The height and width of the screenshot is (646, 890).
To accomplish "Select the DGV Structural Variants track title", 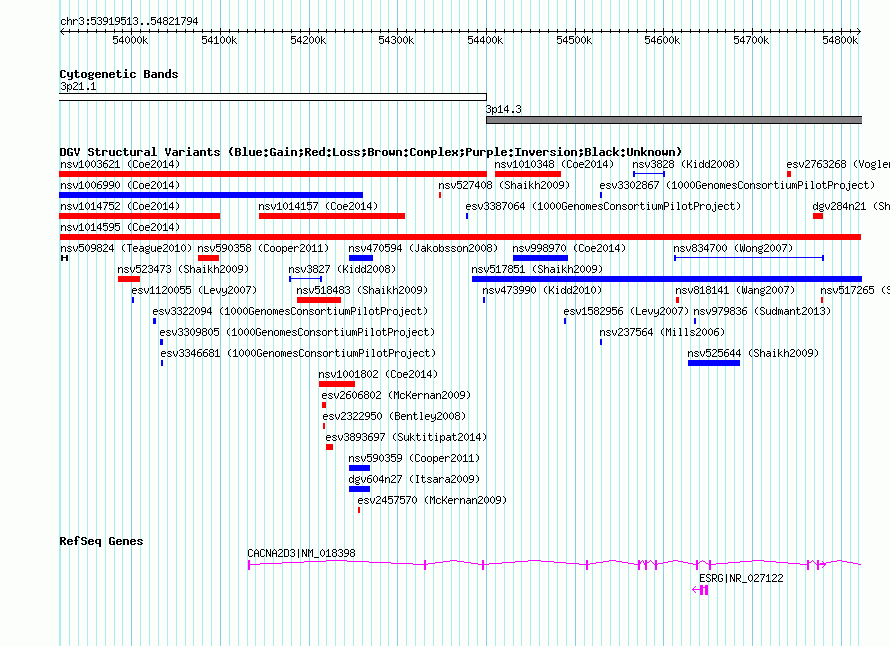I will (x=371, y=152).
